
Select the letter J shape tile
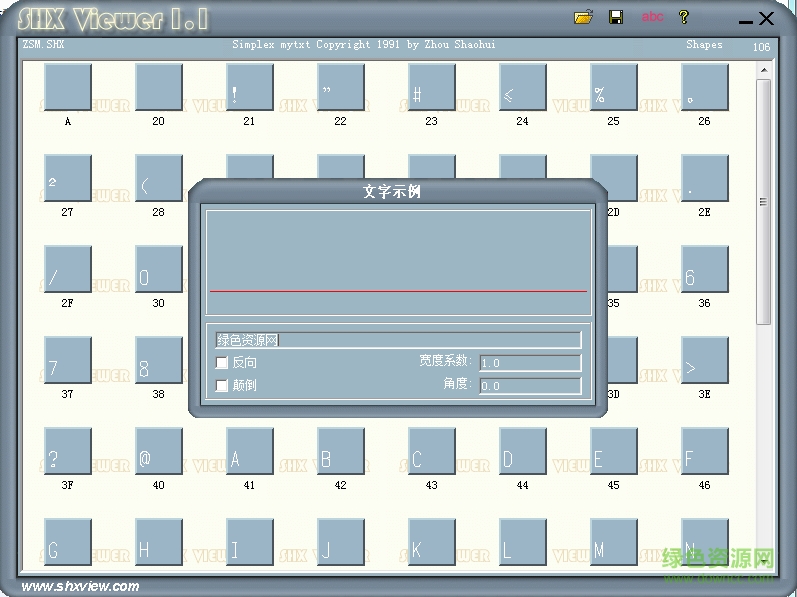(x=341, y=542)
